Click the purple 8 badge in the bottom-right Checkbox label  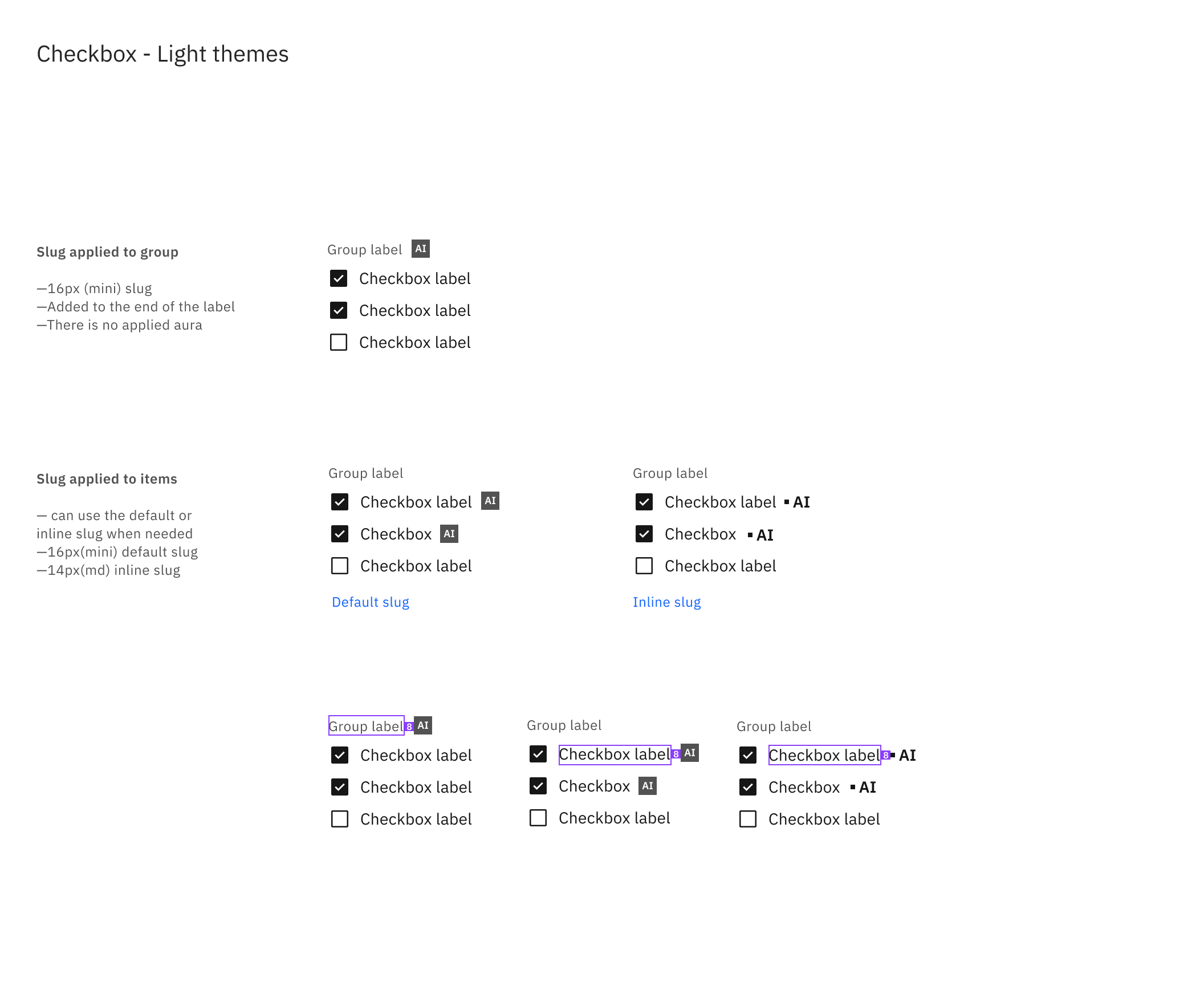click(886, 756)
